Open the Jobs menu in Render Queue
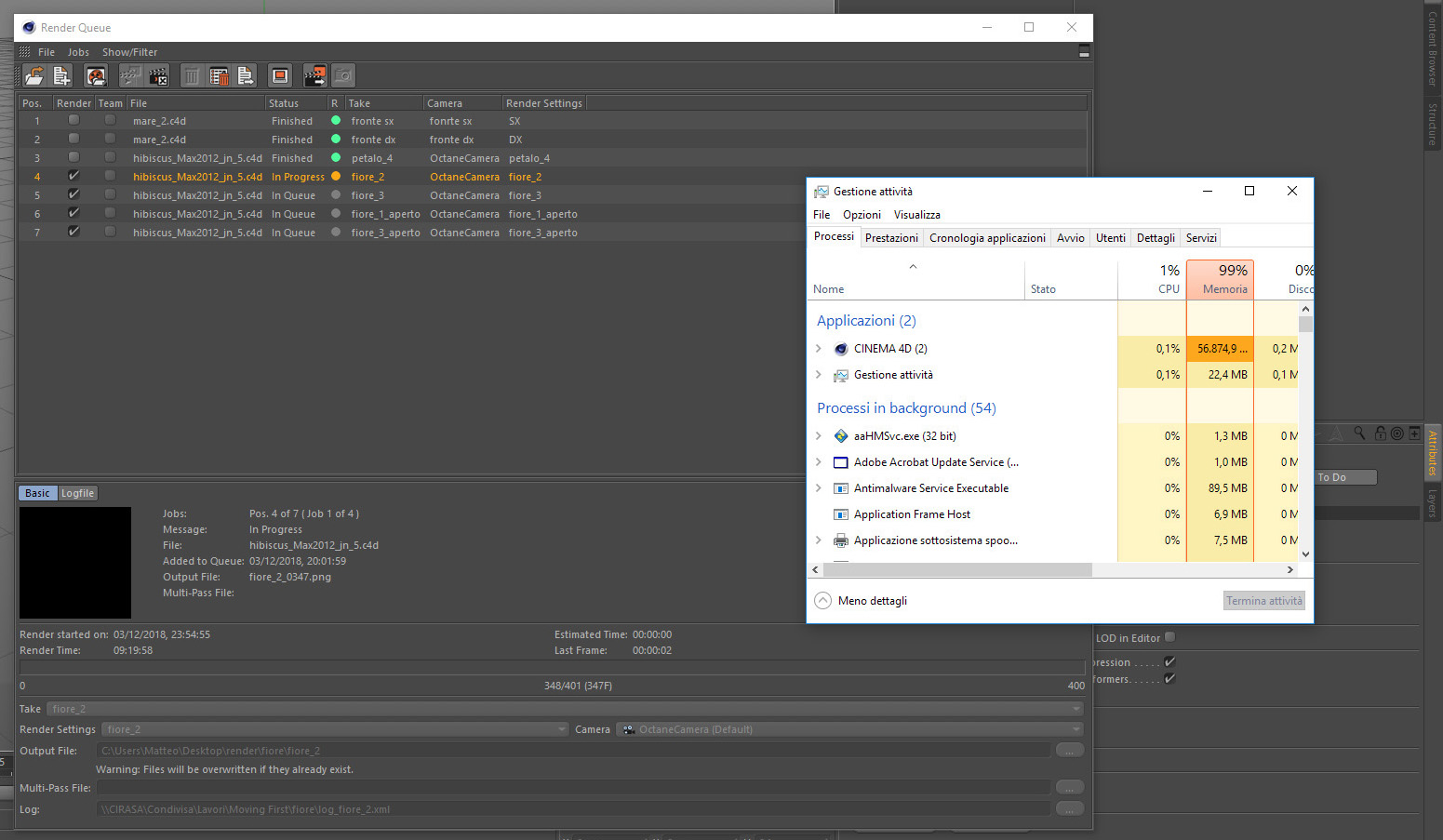 coord(78,52)
